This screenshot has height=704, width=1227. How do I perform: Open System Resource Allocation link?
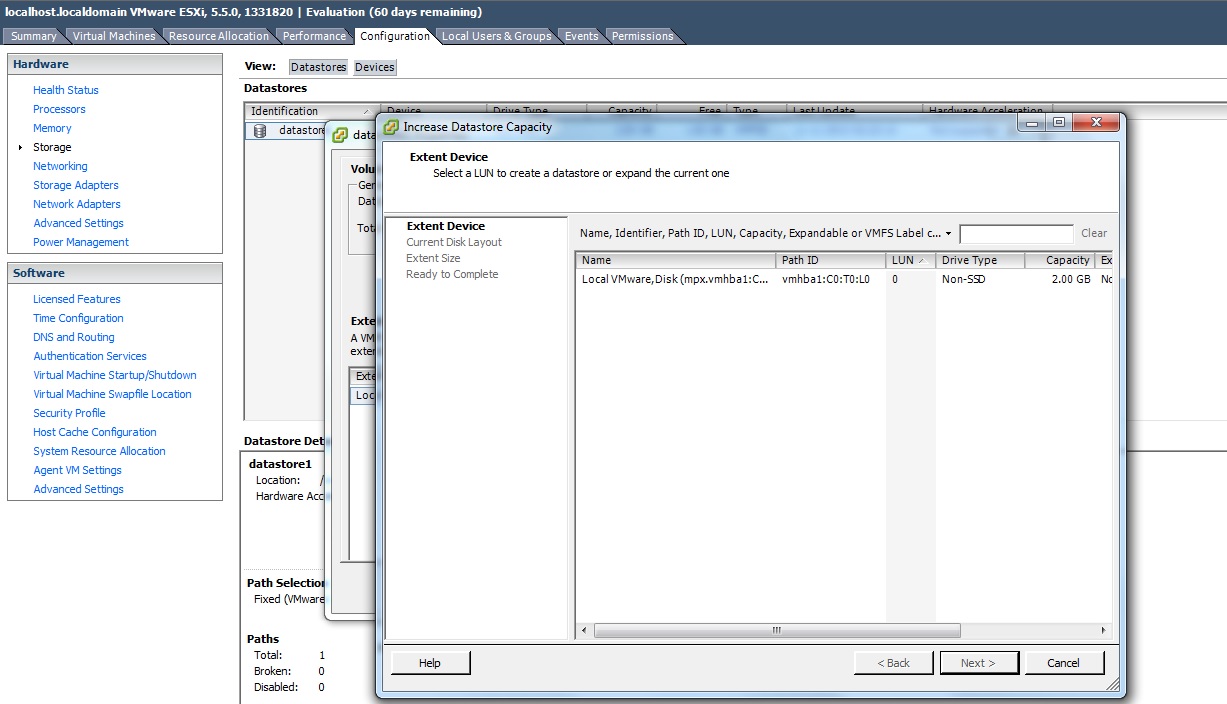click(99, 451)
